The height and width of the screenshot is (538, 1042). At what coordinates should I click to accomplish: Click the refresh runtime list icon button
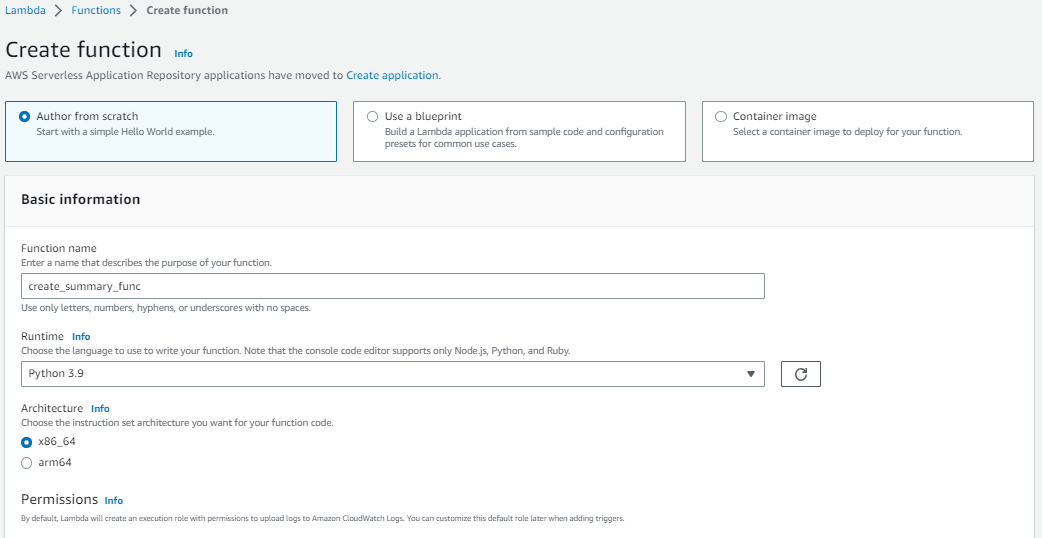pos(801,374)
